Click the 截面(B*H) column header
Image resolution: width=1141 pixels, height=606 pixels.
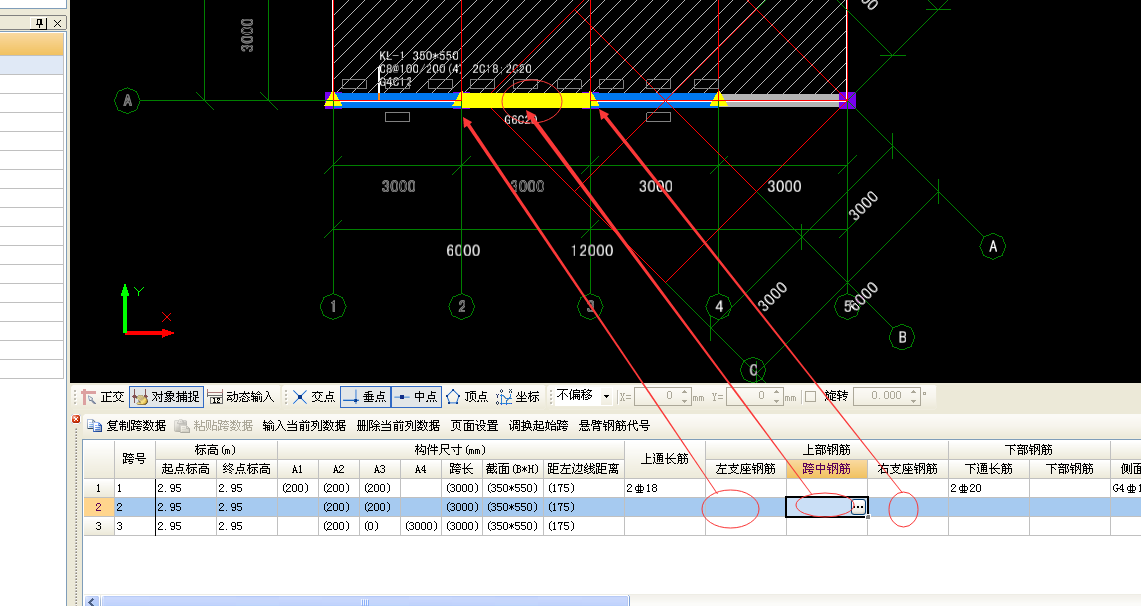(513, 469)
